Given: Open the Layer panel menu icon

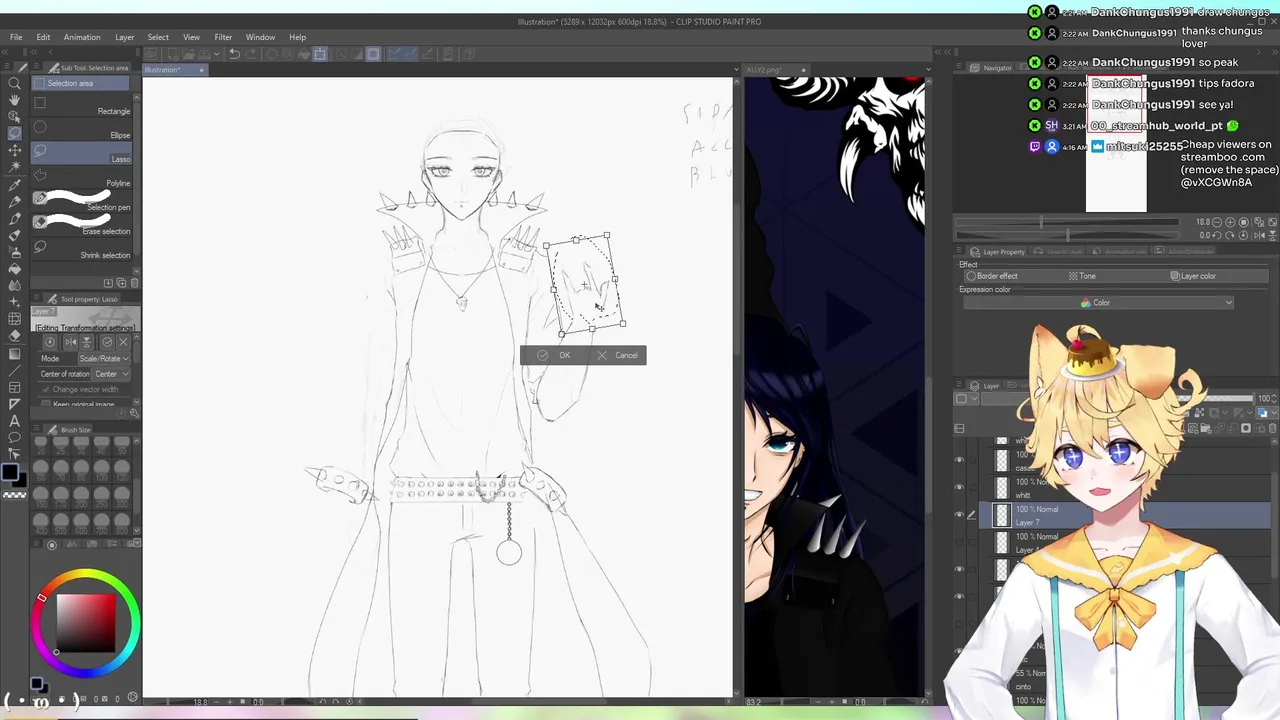Looking at the screenshot, I should coord(959,386).
